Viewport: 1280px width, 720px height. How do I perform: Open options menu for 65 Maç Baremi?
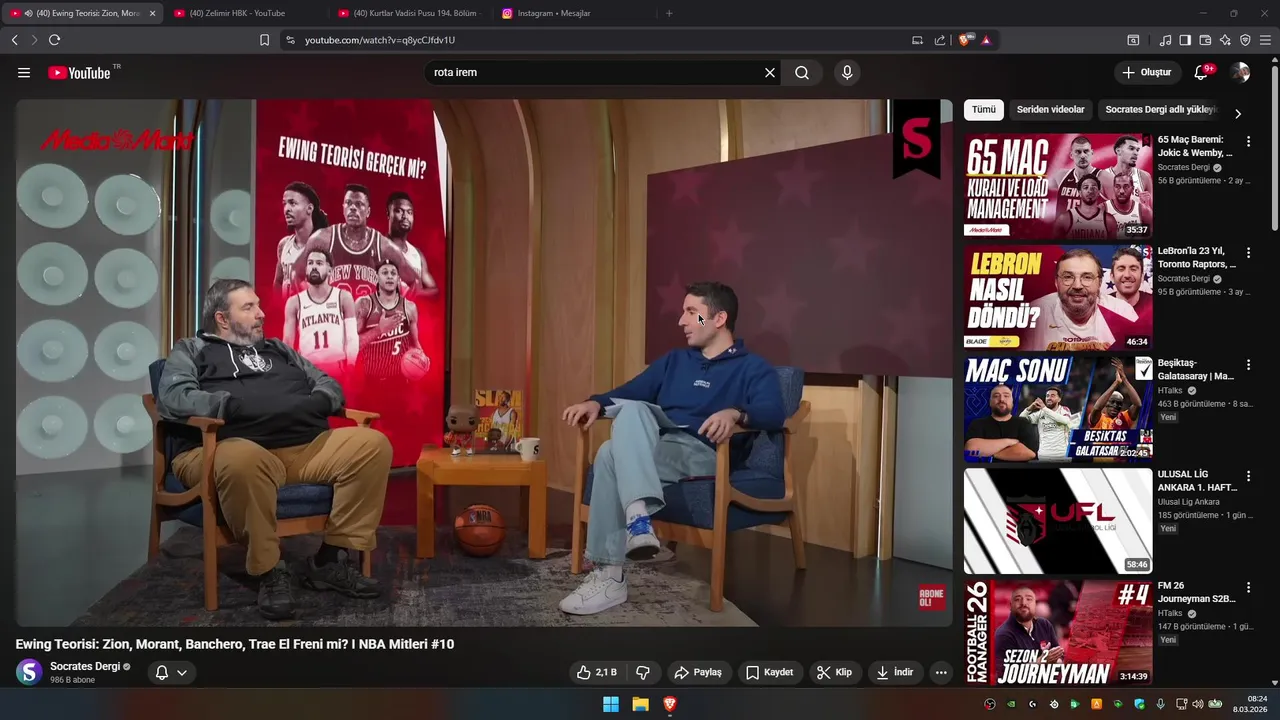point(1248,142)
